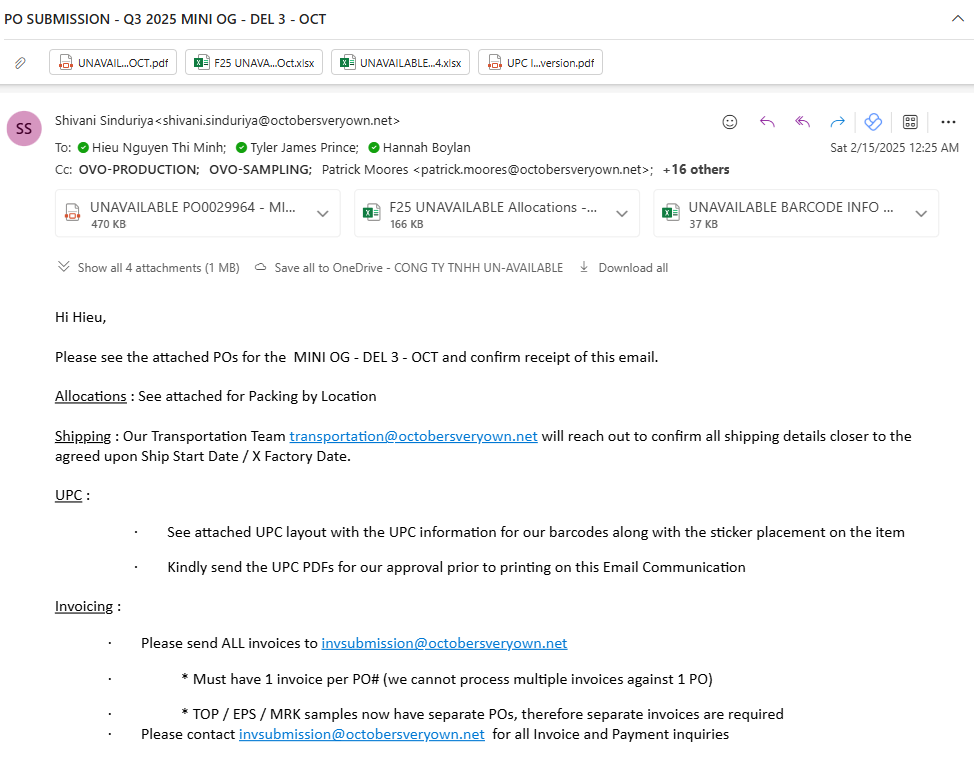
Task: Collapse the conversation header with top chevron
Action: pyautogui.click(x=958, y=19)
